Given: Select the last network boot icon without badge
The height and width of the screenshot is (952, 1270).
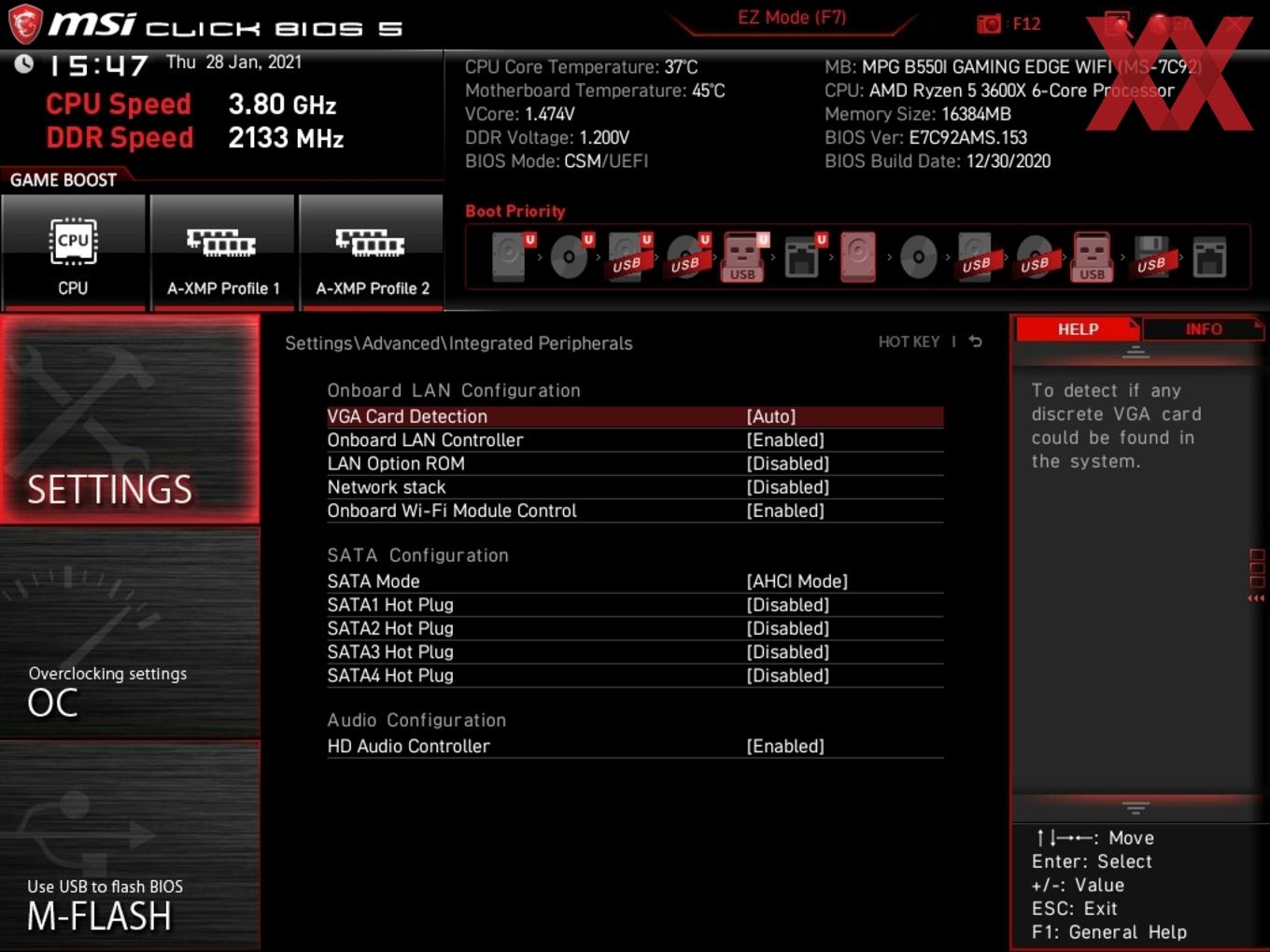Looking at the screenshot, I should tap(1209, 257).
